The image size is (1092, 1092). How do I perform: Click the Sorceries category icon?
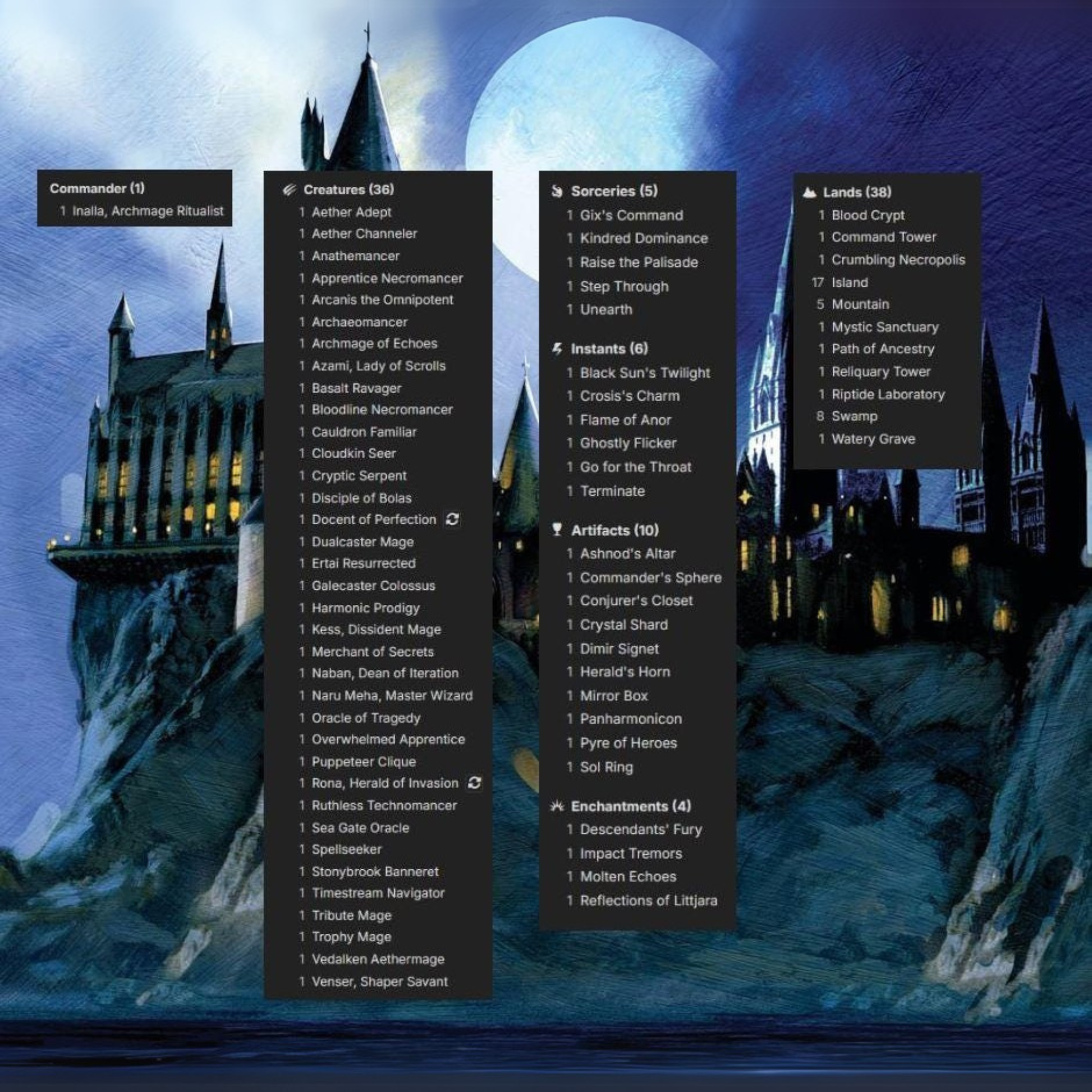coord(557,191)
